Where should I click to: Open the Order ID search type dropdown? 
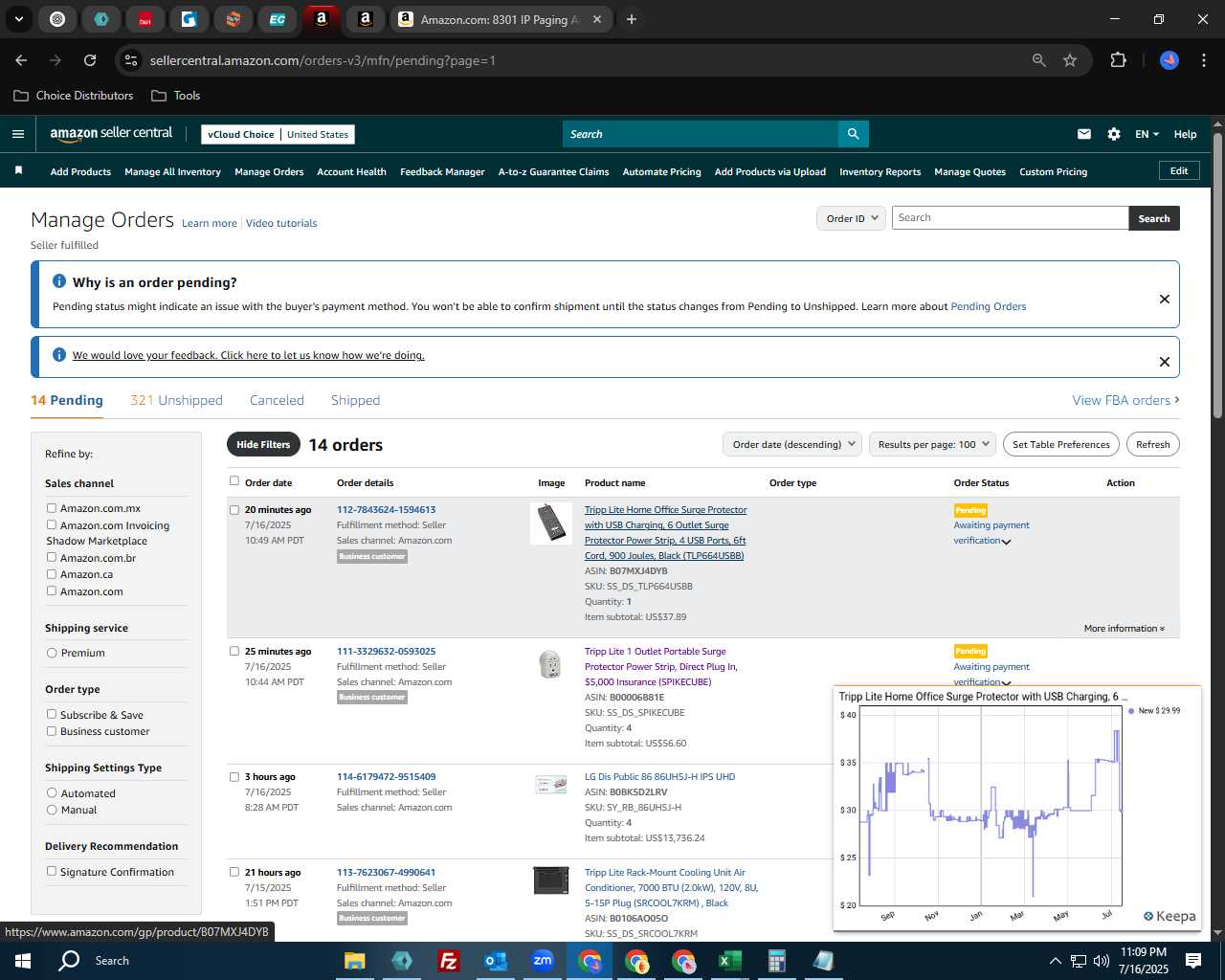pos(851,218)
